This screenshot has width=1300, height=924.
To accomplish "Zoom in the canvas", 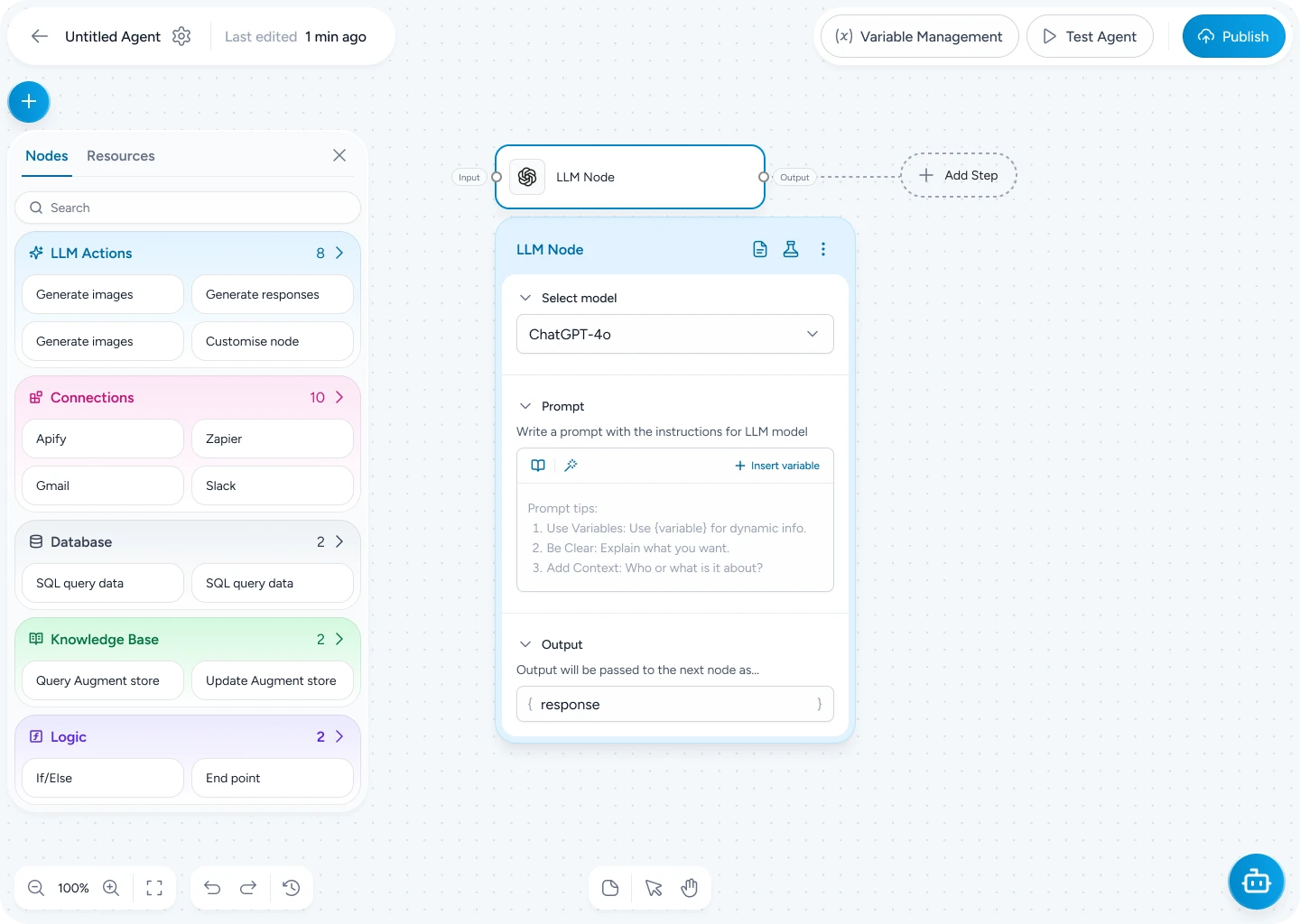I will [111, 888].
